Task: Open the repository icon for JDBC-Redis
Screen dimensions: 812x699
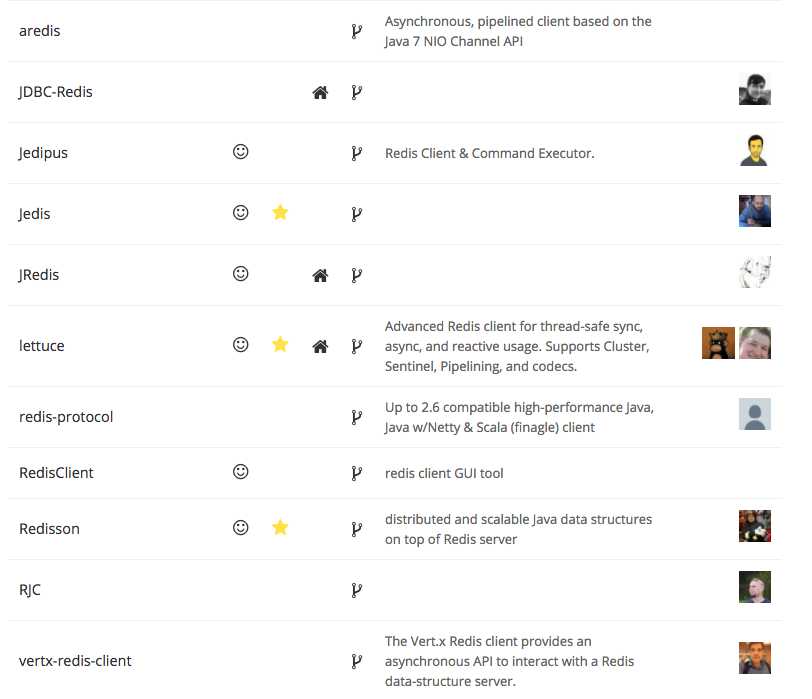Action: click(x=356, y=92)
